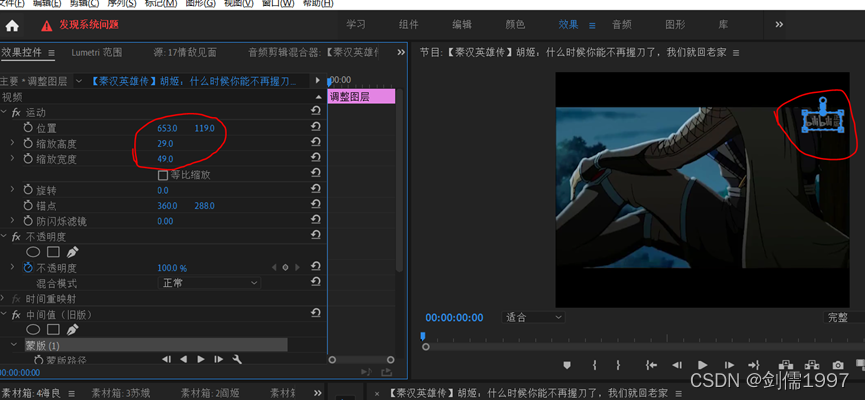Image resolution: width=865 pixels, height=400 pixels.
Task: Toggle the fx switch for 运动
Action: [16, 112]
